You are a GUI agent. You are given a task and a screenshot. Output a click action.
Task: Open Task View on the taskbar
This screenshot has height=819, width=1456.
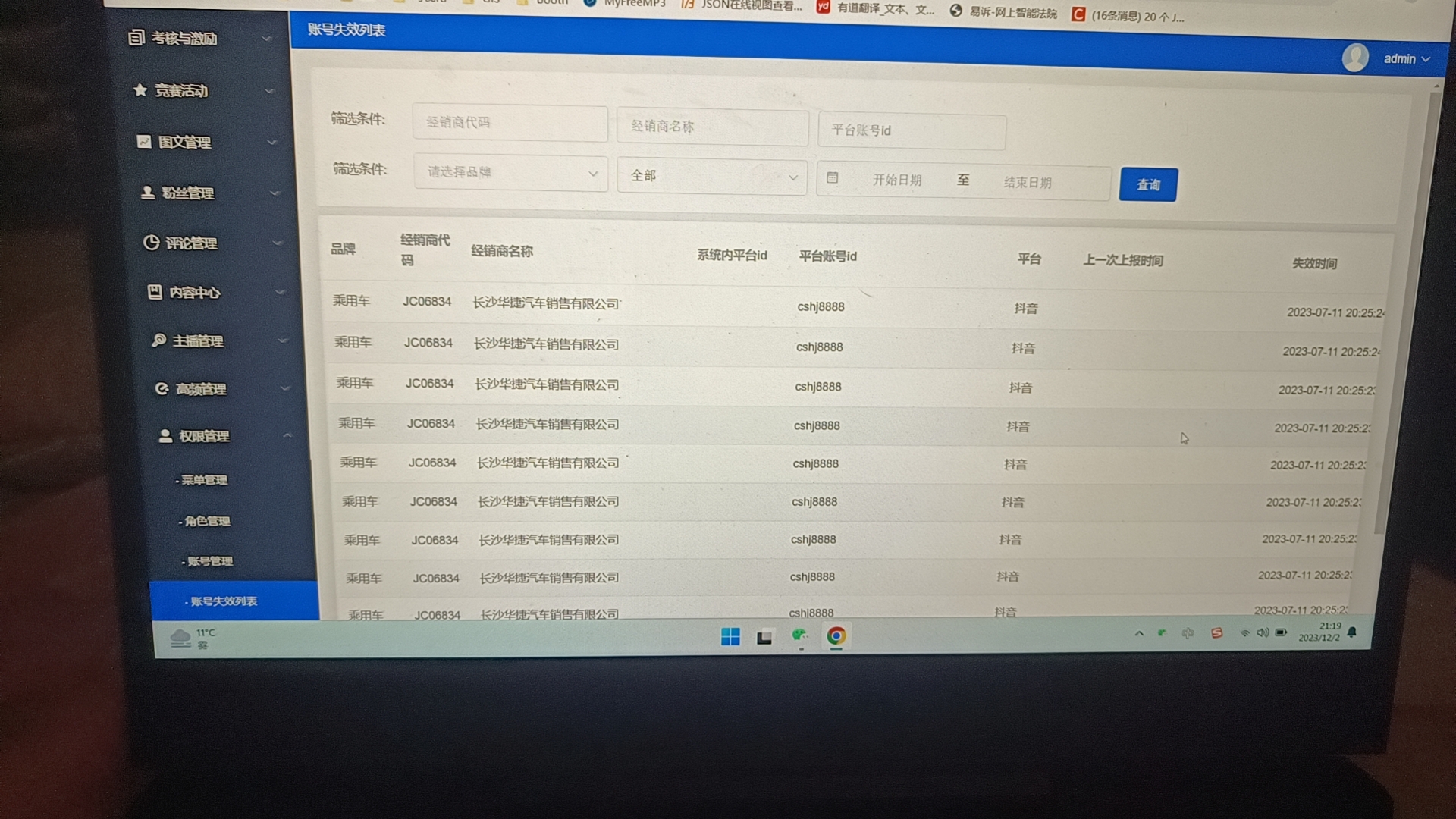(764, 637)
